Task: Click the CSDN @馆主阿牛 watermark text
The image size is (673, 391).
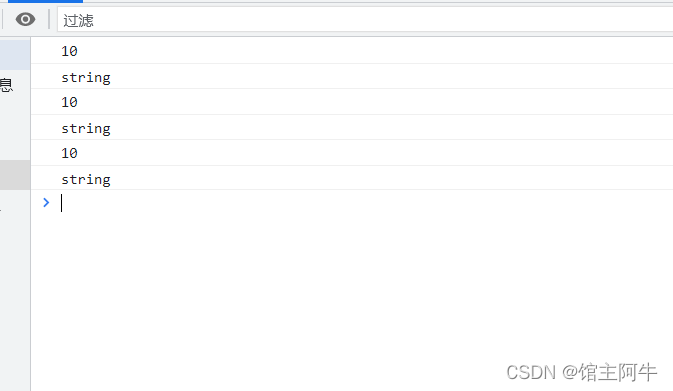Action: (x=582, y=372)
